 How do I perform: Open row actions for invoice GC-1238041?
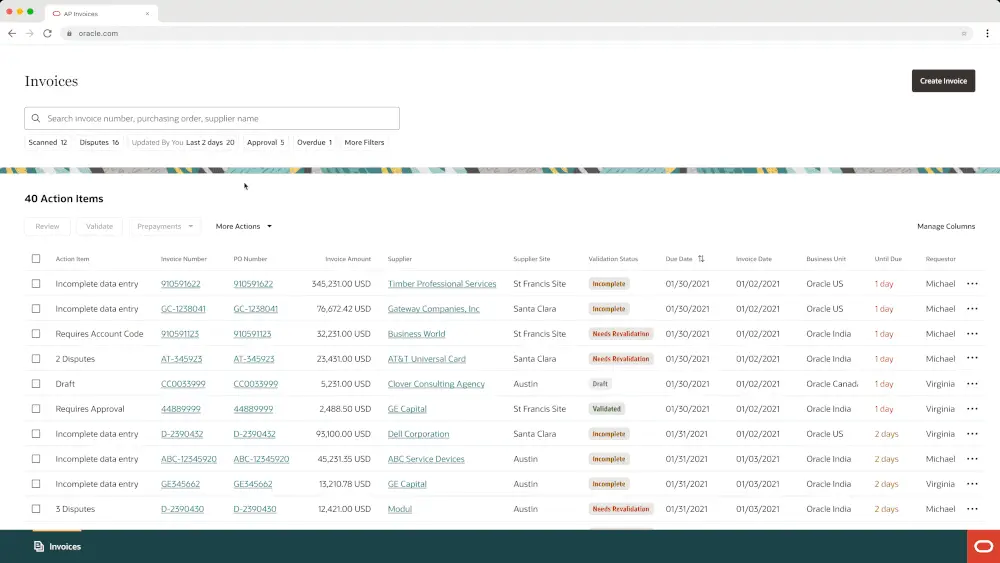(972, 309)
